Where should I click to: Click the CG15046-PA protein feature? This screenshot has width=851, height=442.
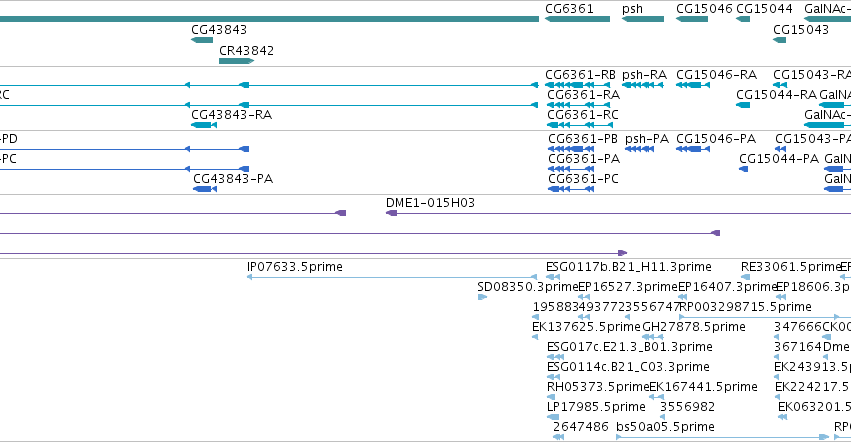pyautogui.click(x=693, y=149)
